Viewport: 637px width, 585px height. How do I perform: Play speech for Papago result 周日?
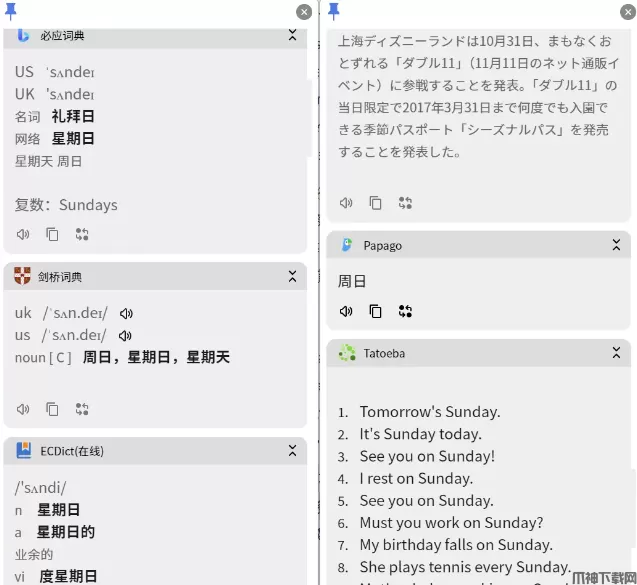pyautogui.click(x=346, y=311)
